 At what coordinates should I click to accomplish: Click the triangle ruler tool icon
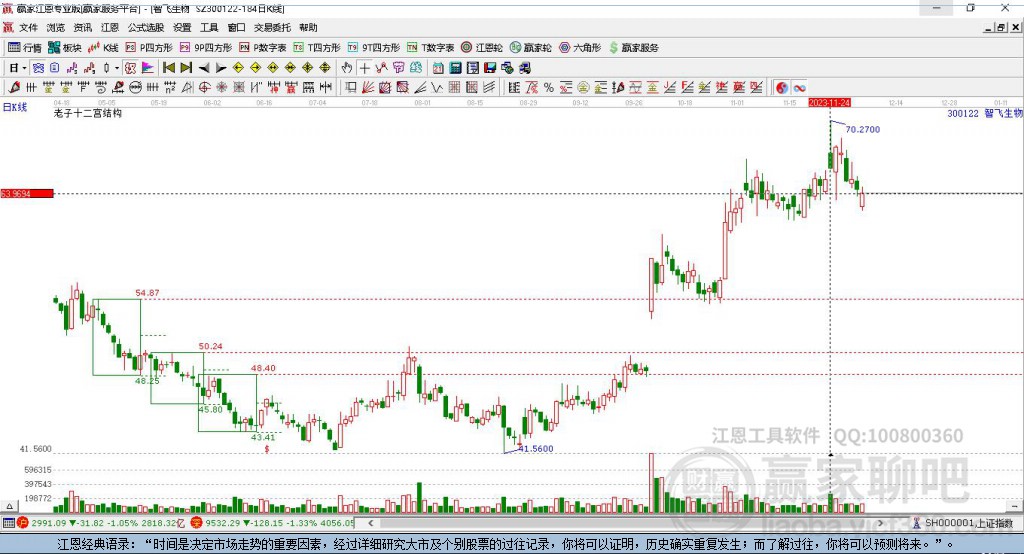click(x=187, y=88)
